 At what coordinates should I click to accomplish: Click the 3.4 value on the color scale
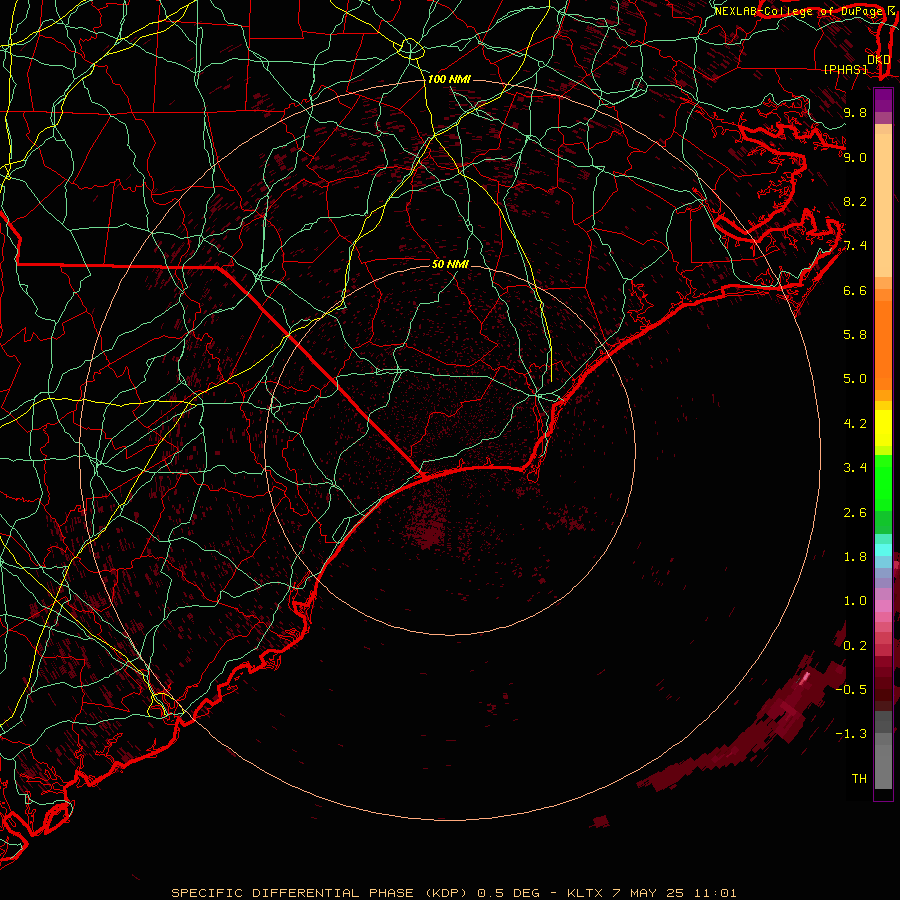(855, 468)
